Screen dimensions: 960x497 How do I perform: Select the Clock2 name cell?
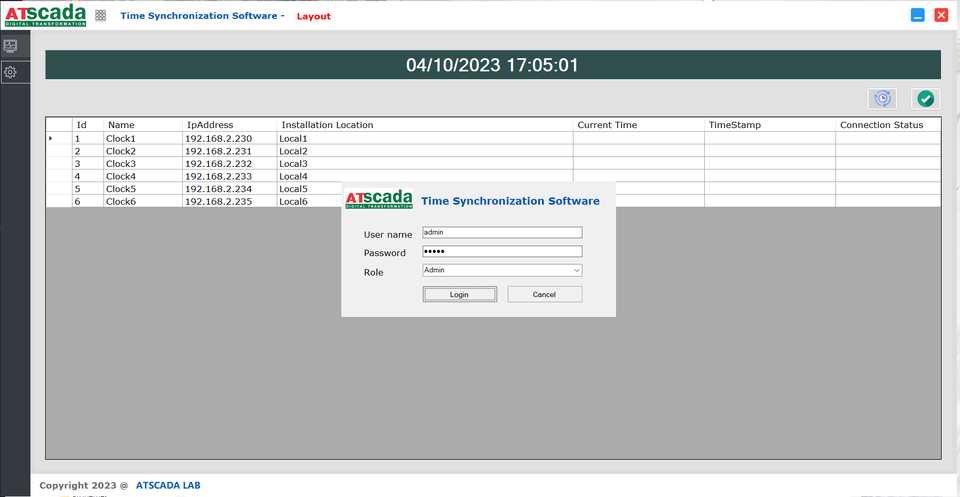[143, 151]
